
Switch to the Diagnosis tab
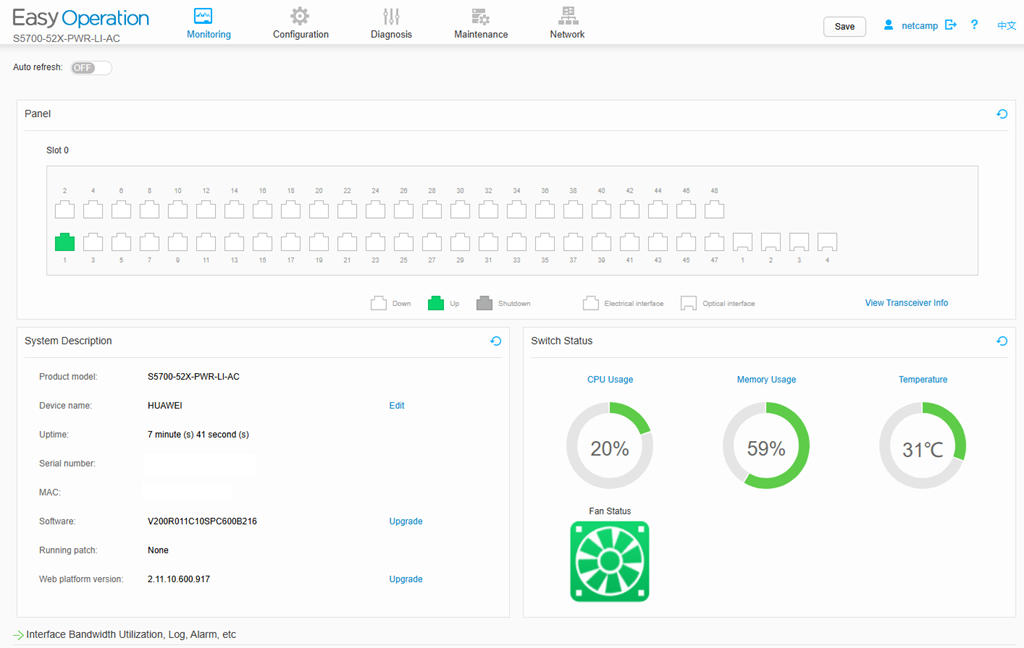click(x=391, y=22)
